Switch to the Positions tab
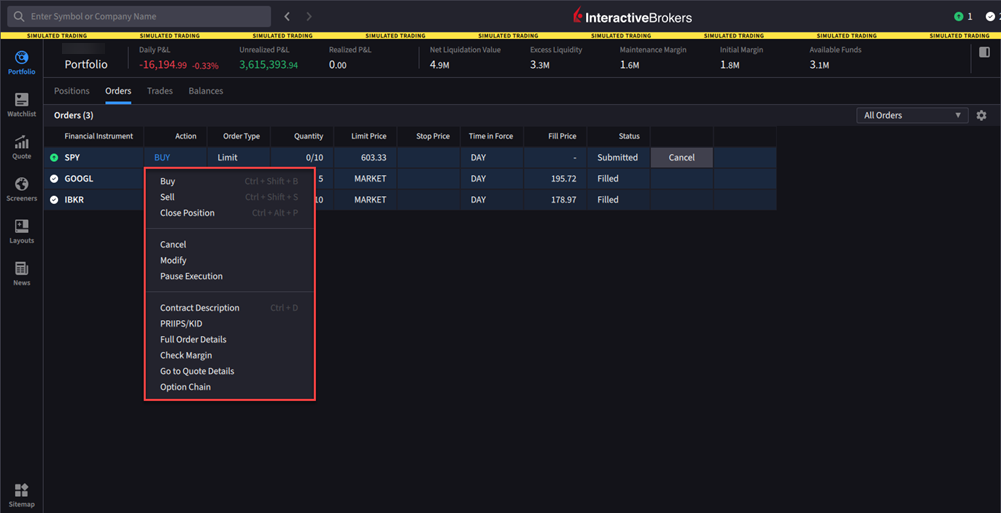This screenshot has height=513, width=1001. tap(72, 91)
